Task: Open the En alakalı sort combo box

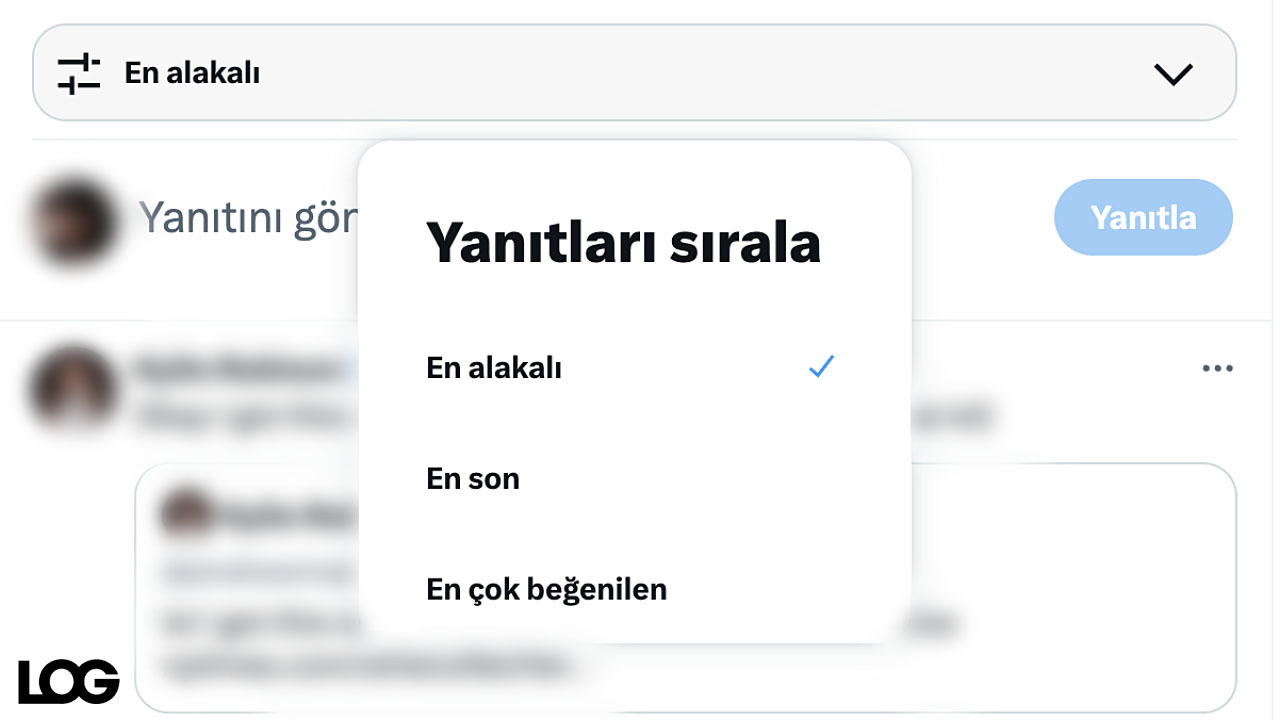Action: point(634,73)
